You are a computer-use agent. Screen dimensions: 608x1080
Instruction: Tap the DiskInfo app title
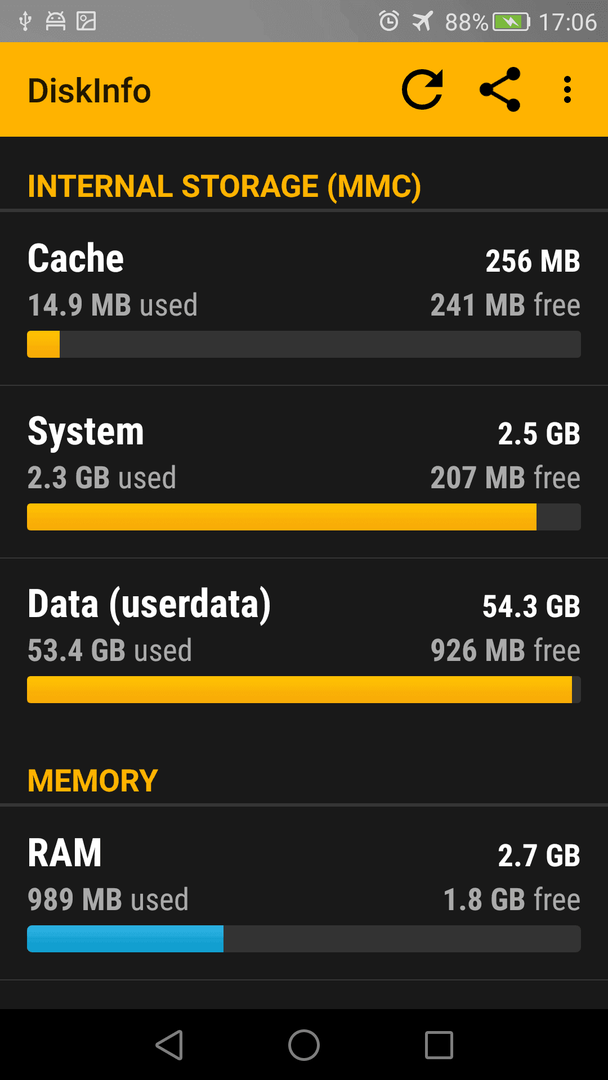click(x=89, y=90)
